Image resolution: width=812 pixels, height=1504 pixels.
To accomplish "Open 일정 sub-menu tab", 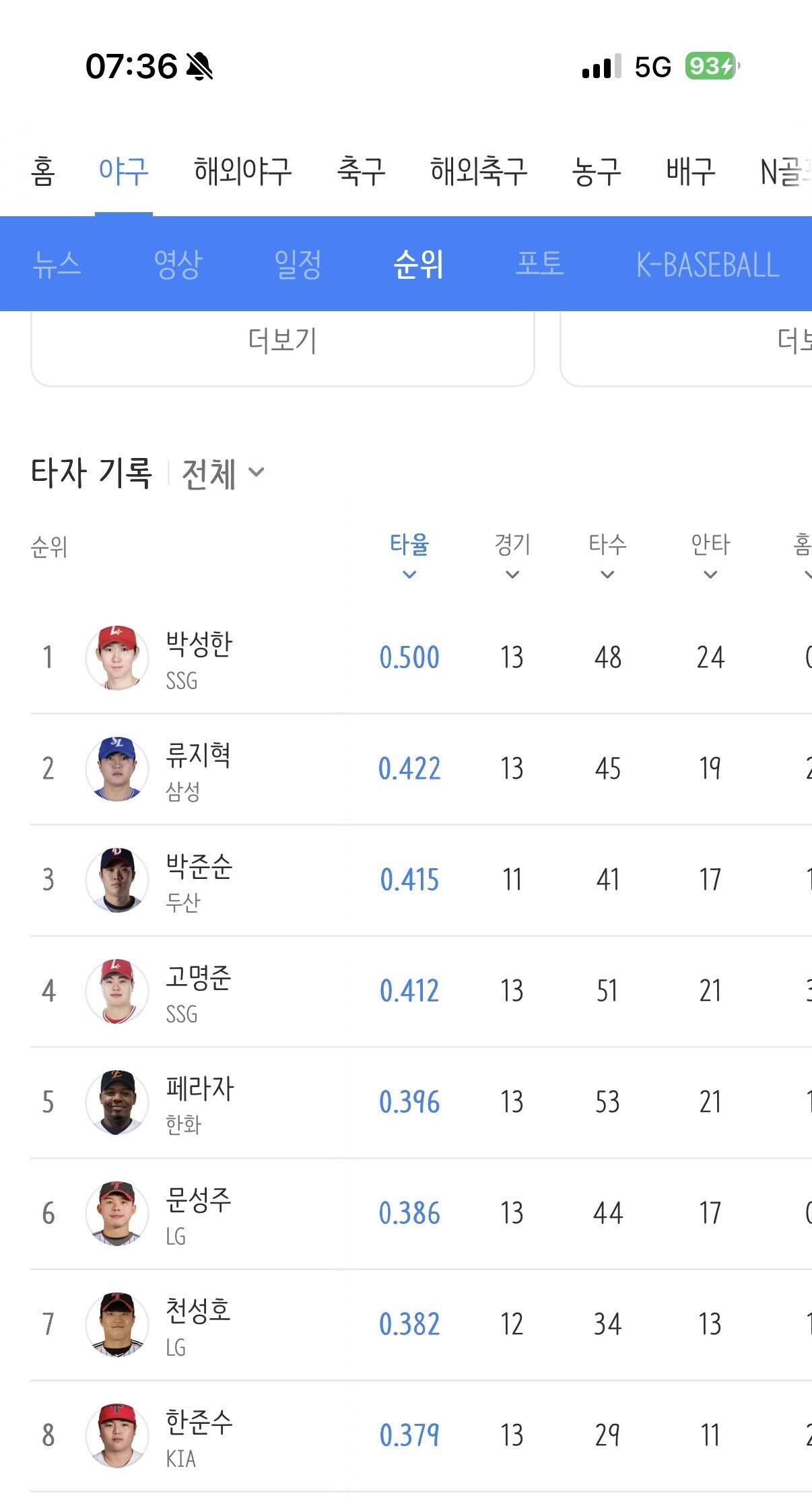I will pos(298,264).
